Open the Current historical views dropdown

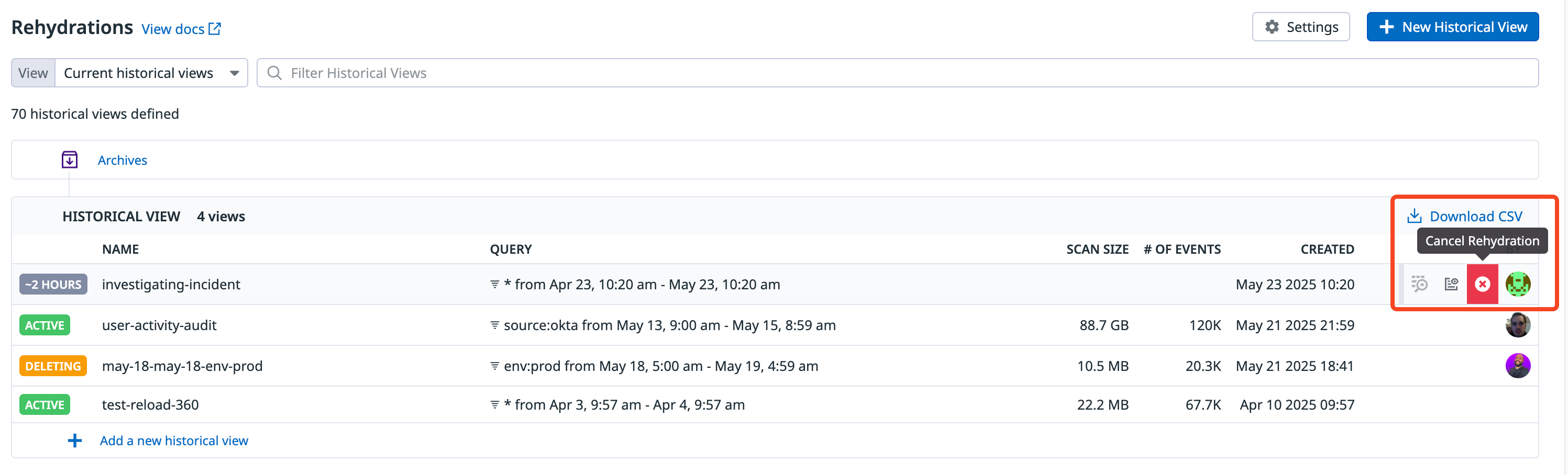[151, 73]
